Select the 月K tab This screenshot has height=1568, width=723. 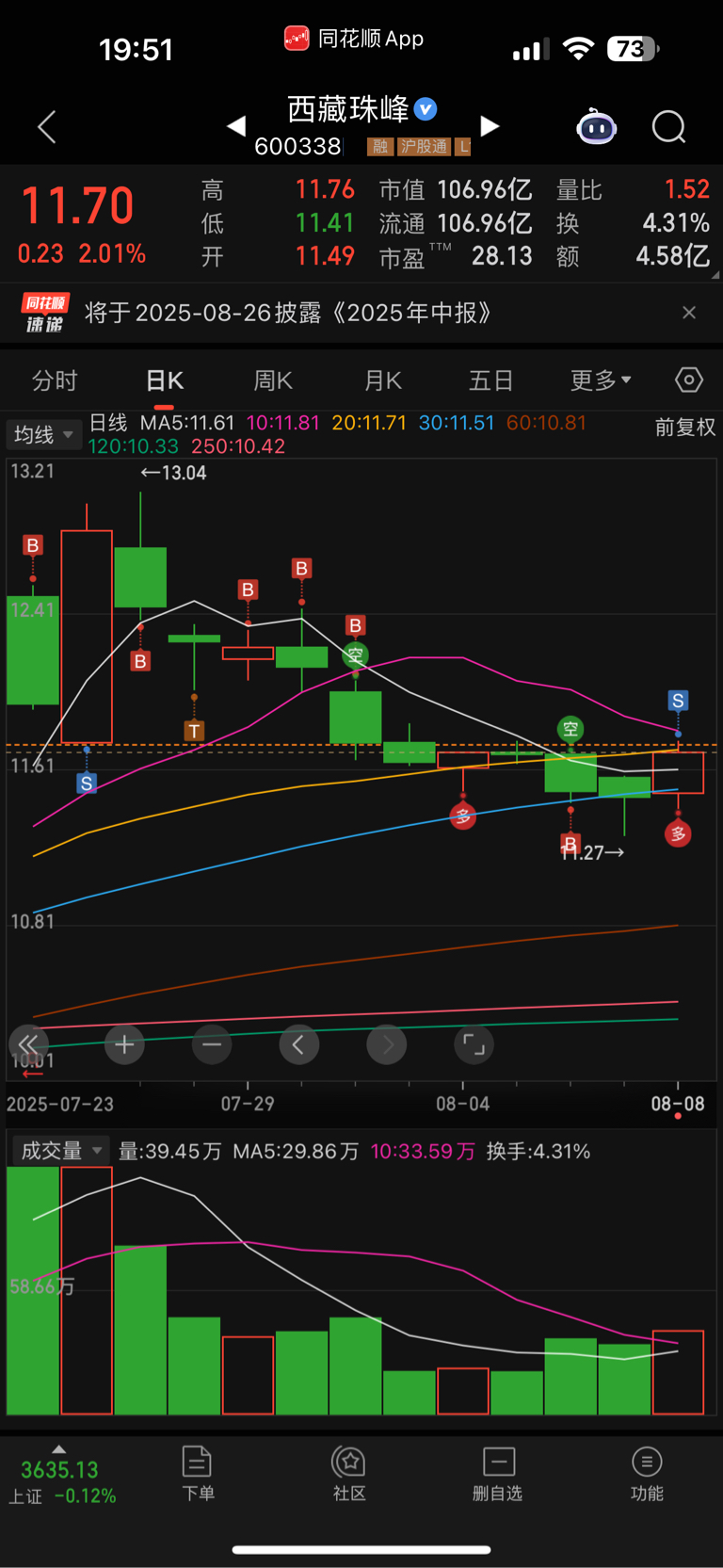click(383, 380)
